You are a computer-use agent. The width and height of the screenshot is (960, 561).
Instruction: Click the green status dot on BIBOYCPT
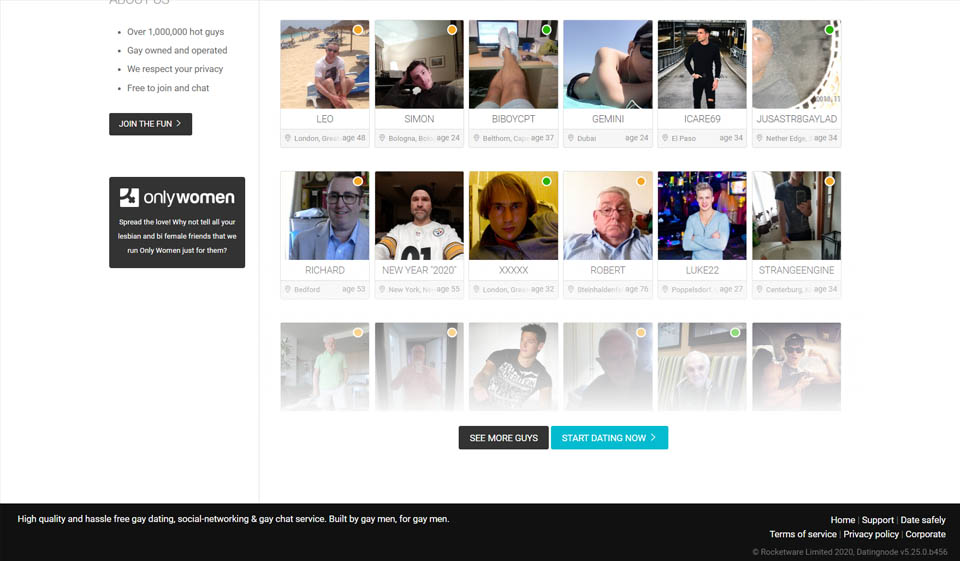pyautogui.click(x=546, y=30)
